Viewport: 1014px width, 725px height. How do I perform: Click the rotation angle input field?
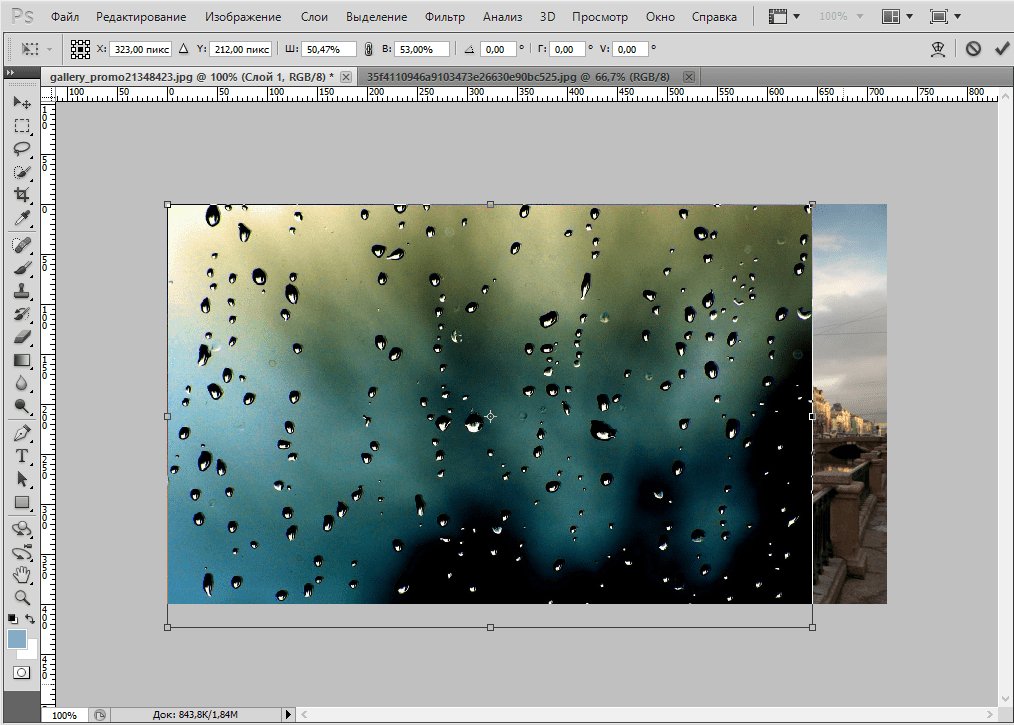pyautogui.click(x=497, y=49)
